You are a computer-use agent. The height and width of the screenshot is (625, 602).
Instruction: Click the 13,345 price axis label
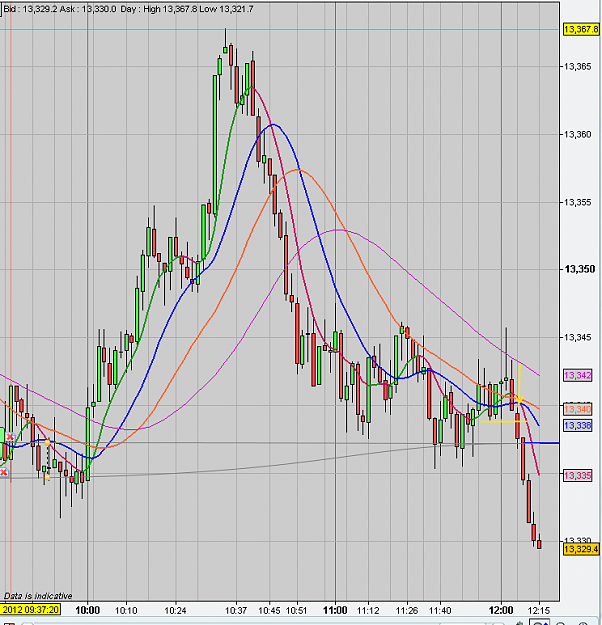click(x=578, y=338)
